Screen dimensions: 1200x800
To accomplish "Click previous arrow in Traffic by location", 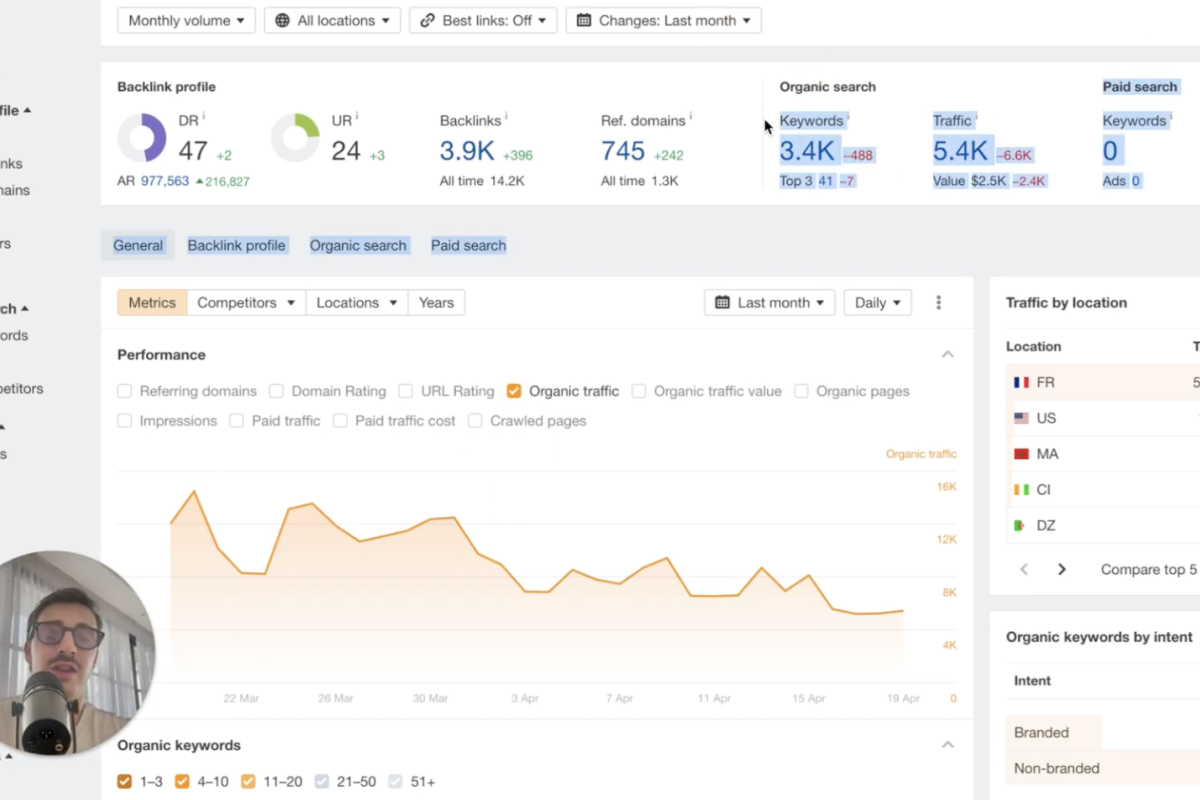I will [1024, 569].
